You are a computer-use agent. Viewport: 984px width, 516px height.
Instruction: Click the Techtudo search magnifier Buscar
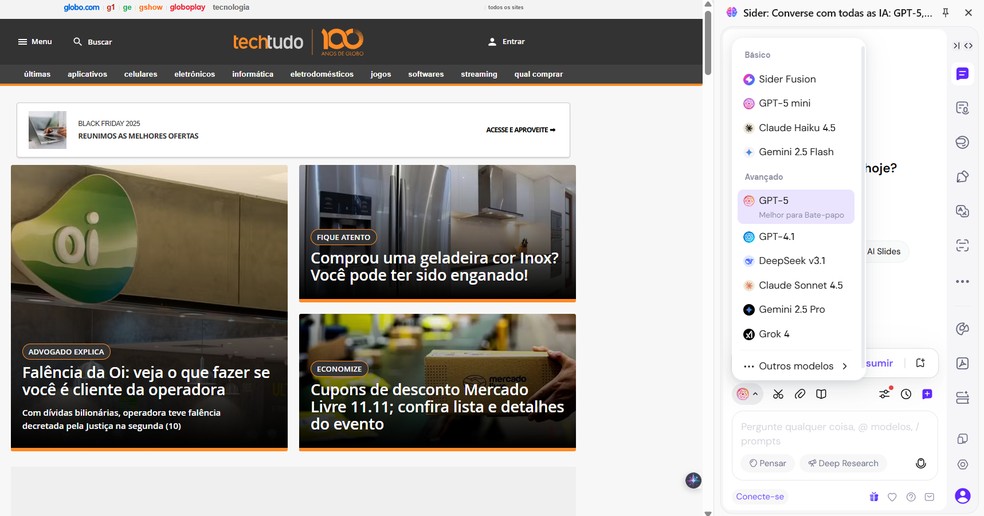coord(92,41)
